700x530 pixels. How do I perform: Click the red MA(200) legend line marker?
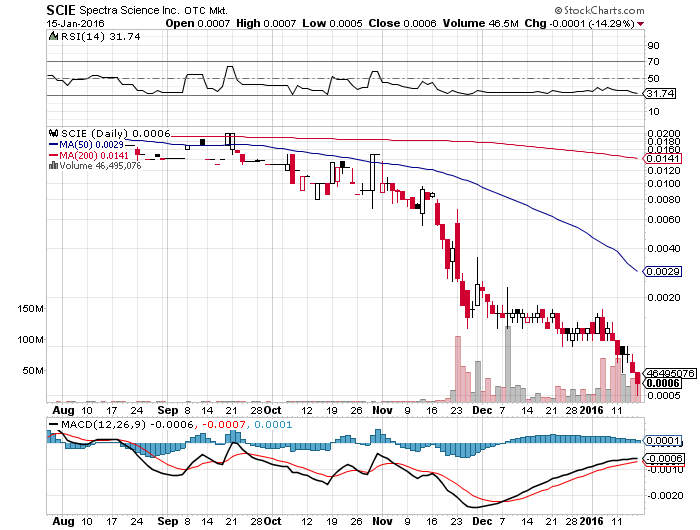pos(53,155)
